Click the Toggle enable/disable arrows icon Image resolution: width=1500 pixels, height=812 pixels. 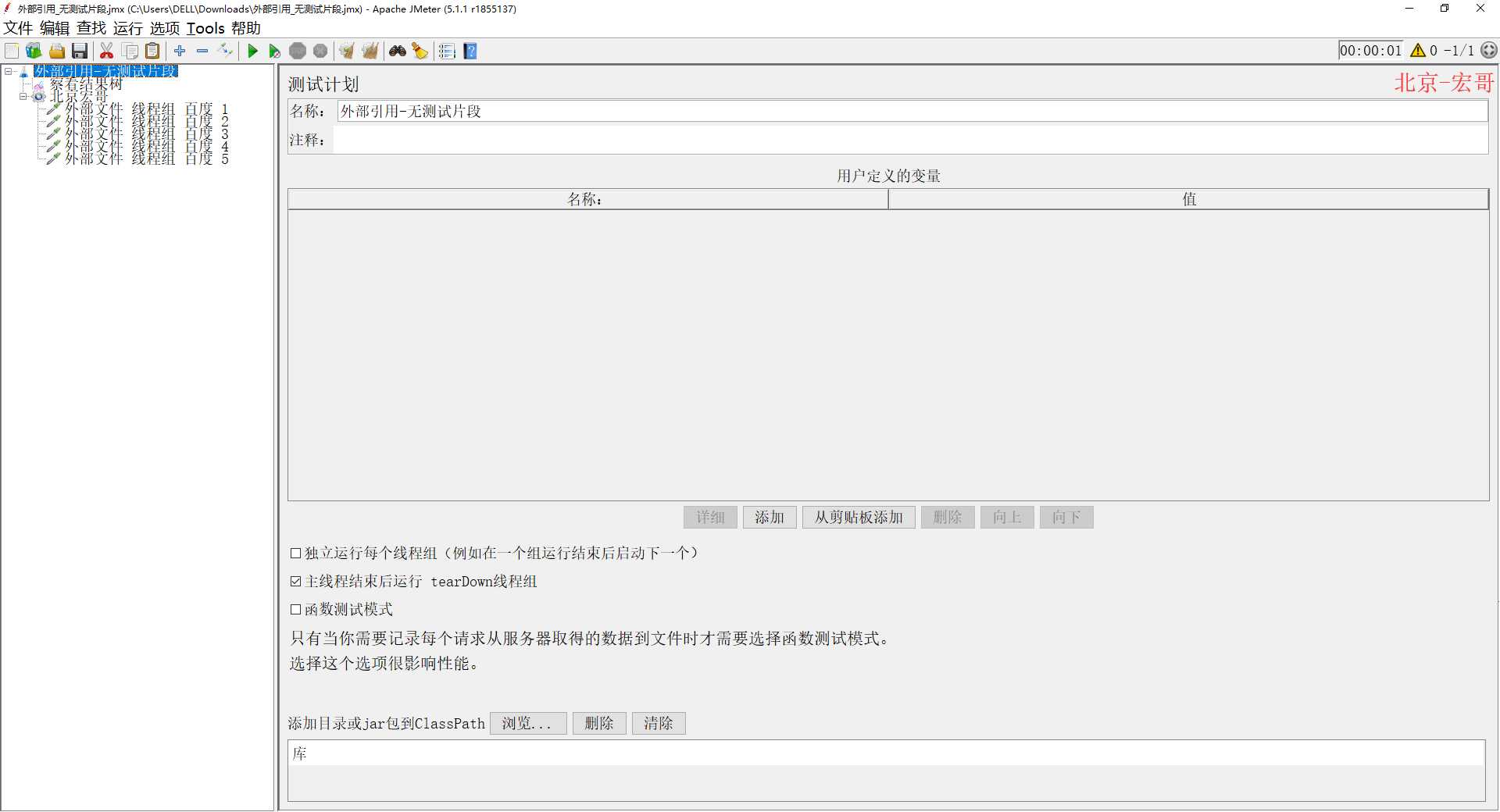tap(225, 51)
